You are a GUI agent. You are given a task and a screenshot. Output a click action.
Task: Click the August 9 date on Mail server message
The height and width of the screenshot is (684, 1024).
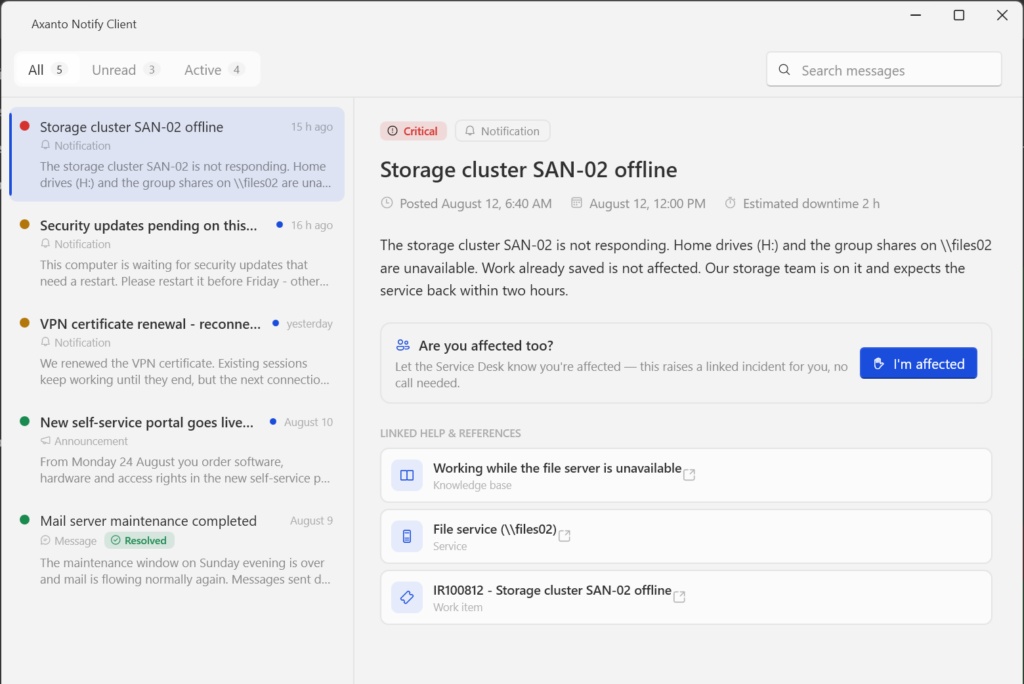click(x=311, y=521)
